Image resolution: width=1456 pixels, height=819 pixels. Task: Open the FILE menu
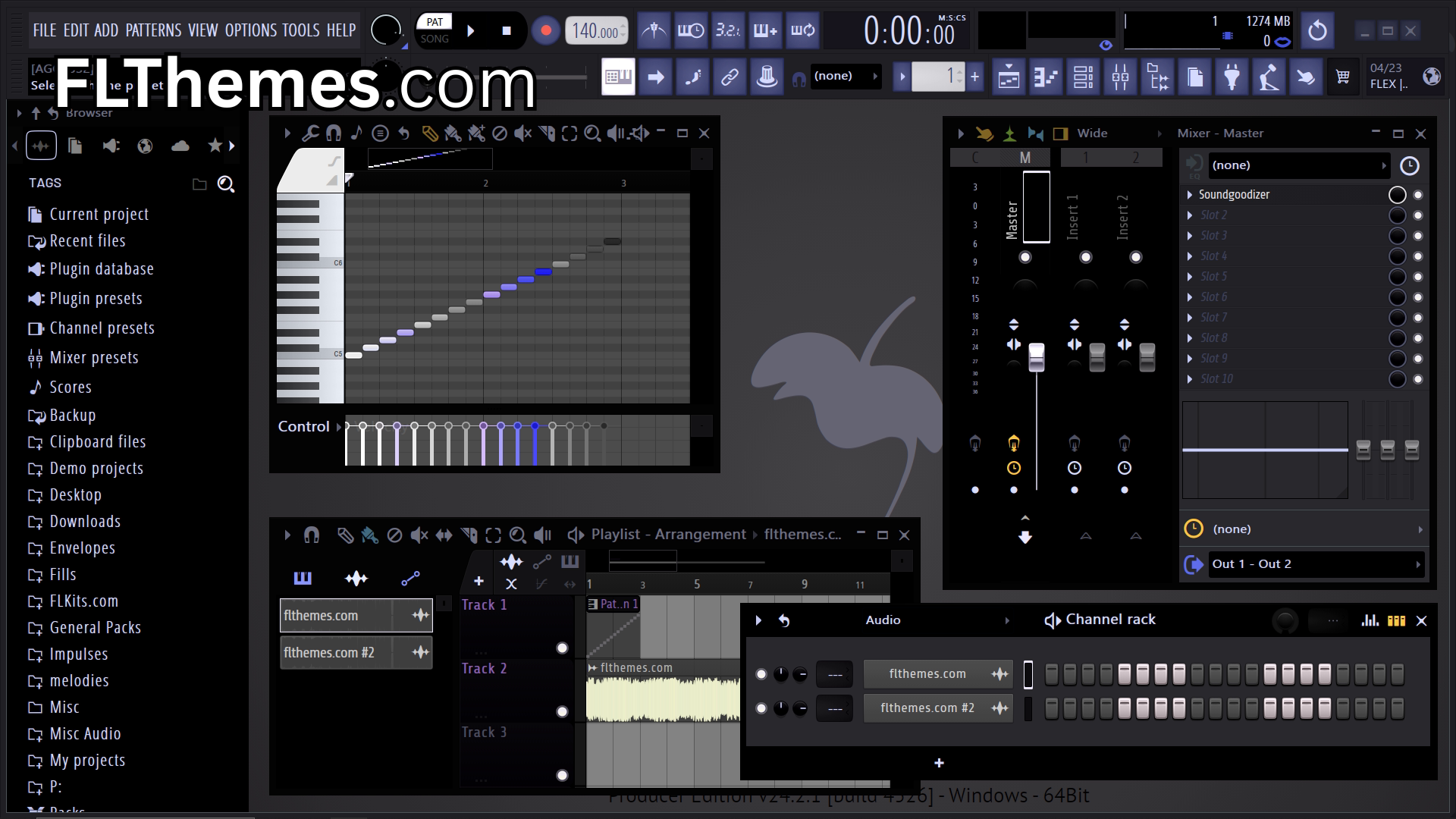(45, 30)
